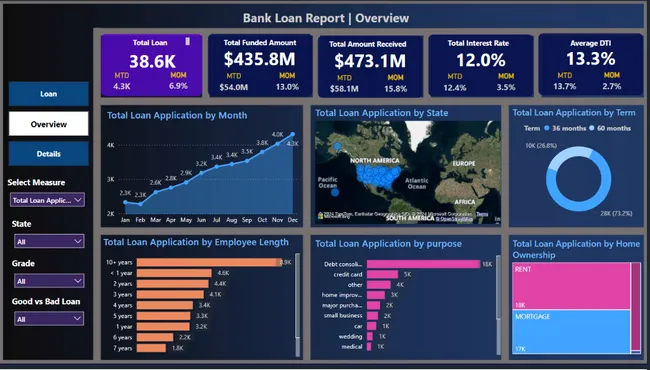
Task: Select the 7 years bar
Action: pos(151,348)
